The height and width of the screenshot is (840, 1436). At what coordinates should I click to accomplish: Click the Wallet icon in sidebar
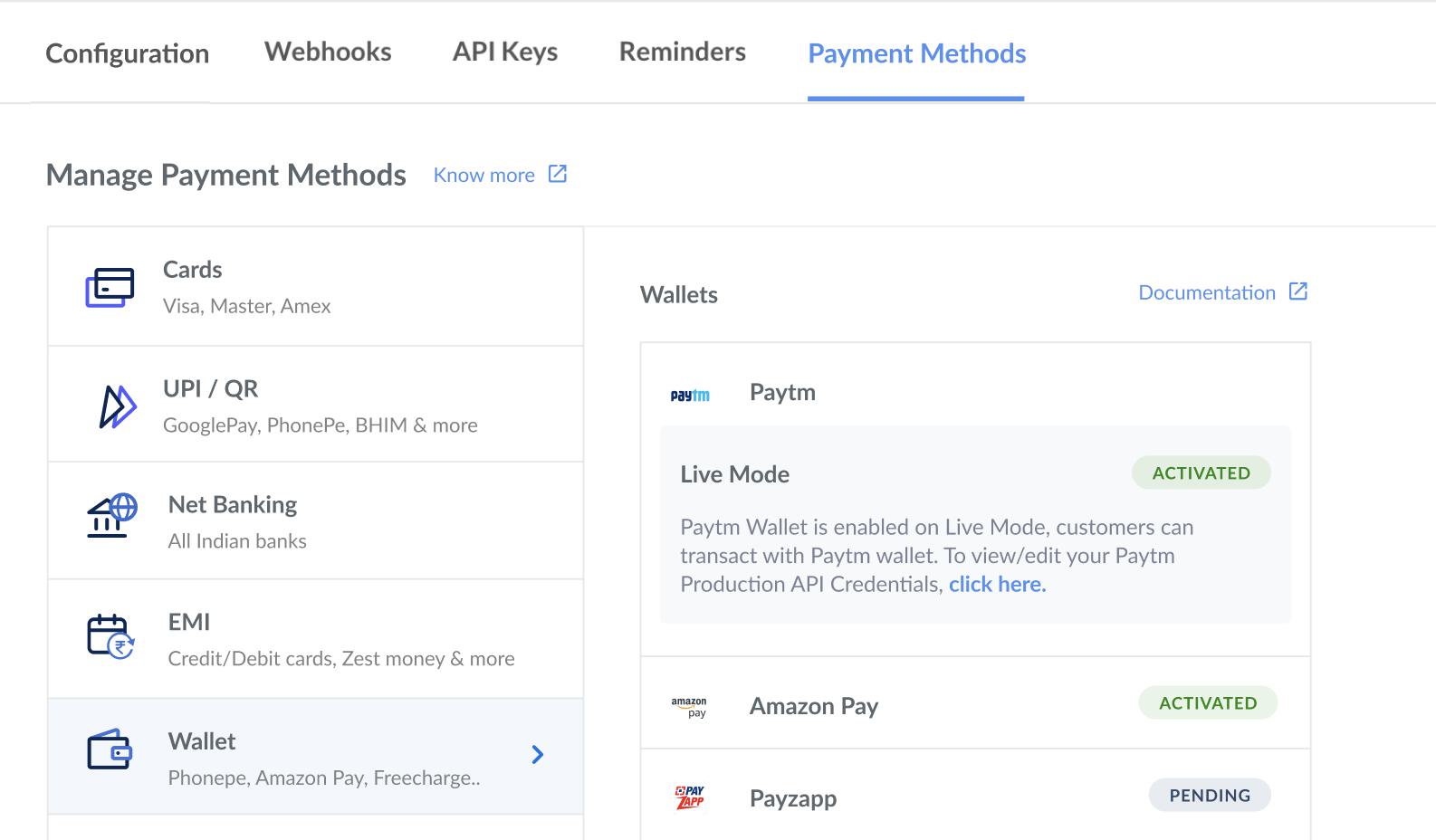point(110,749)
